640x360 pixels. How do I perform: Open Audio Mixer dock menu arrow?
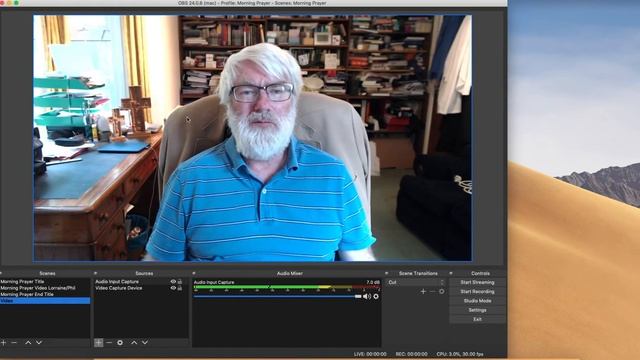tap(194, 273)
